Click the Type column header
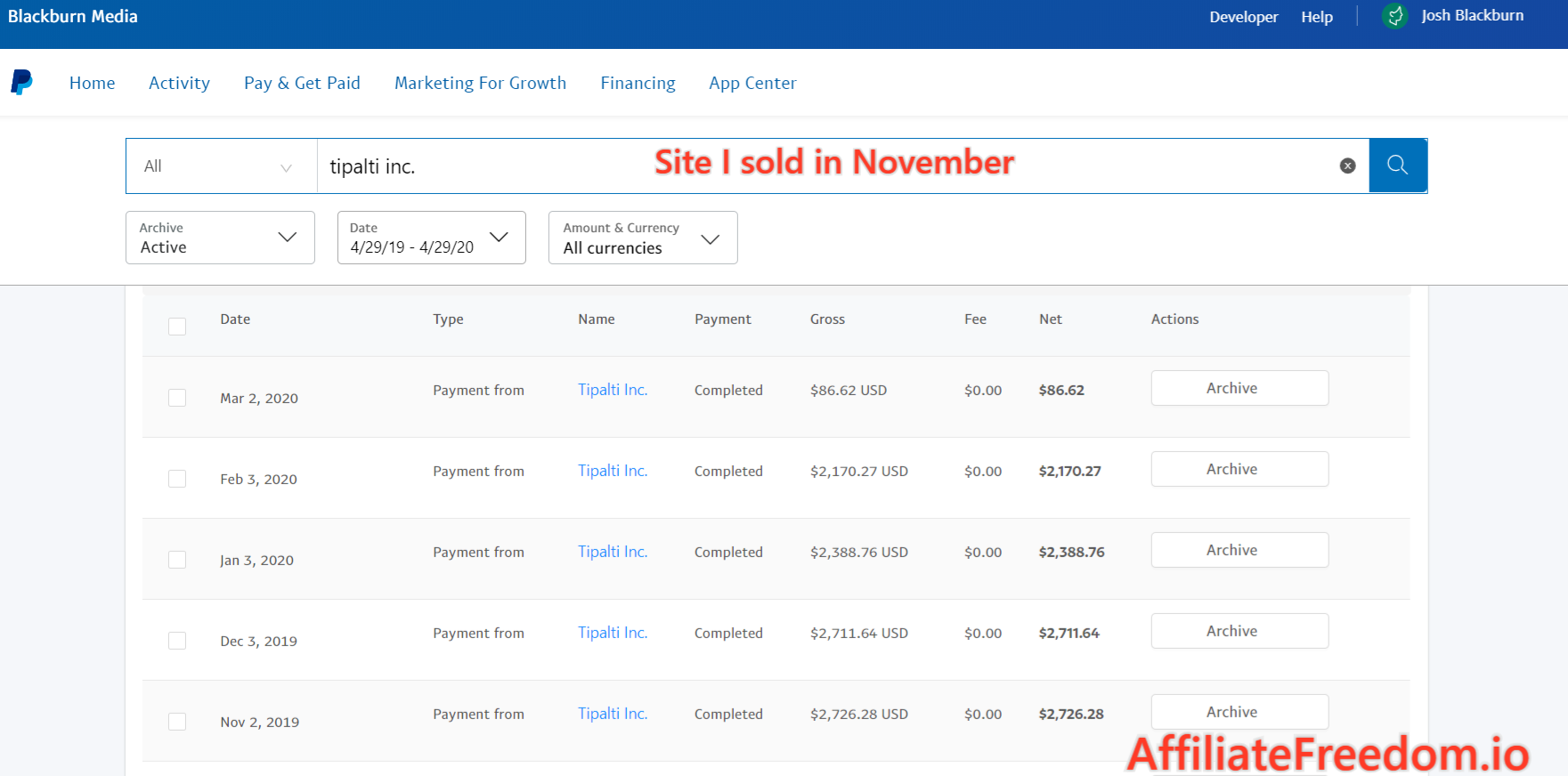This screenshot has width=1568, height=776. tap(448, 319)
